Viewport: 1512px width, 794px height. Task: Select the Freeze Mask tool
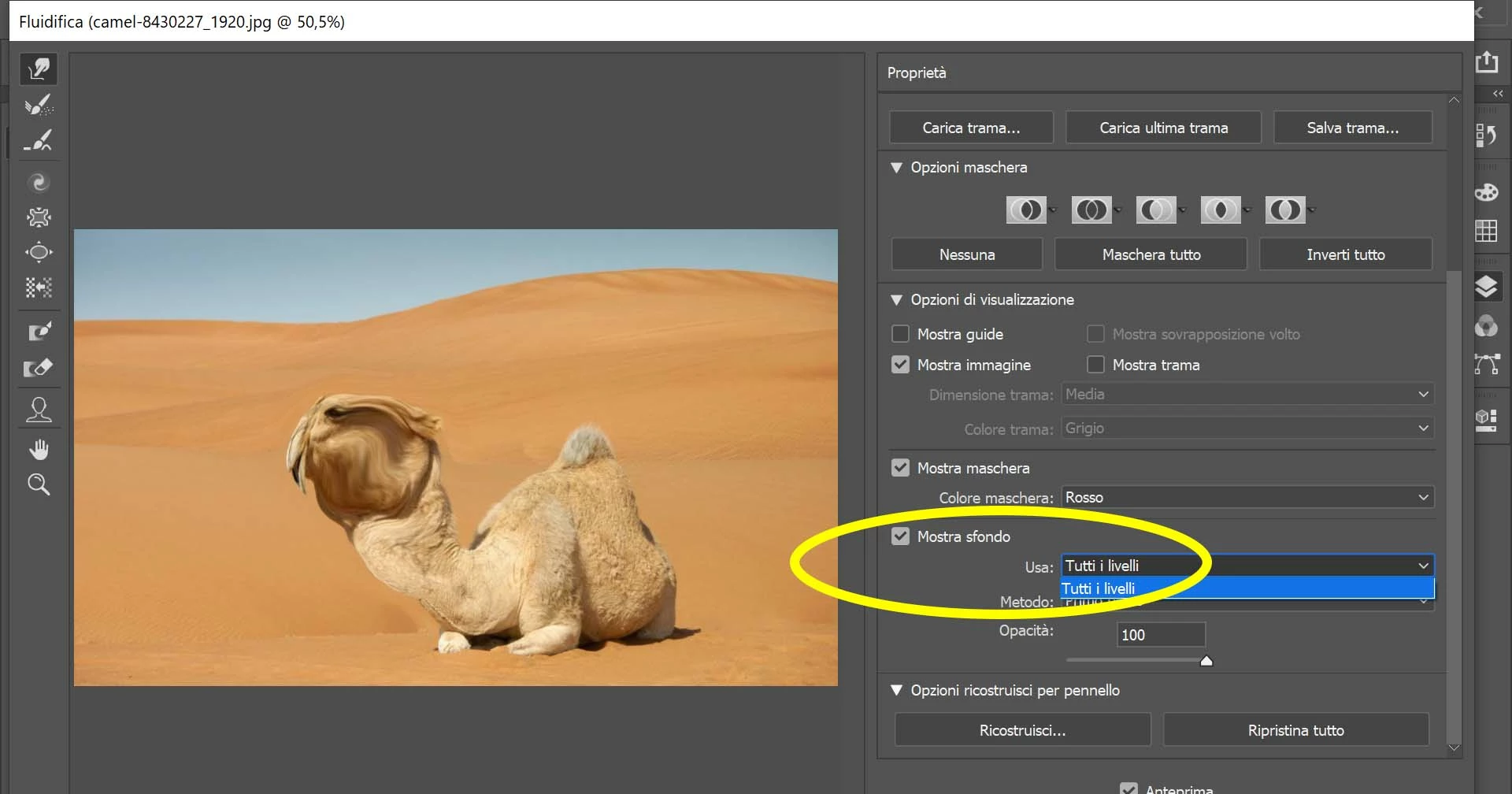[39, 331]
